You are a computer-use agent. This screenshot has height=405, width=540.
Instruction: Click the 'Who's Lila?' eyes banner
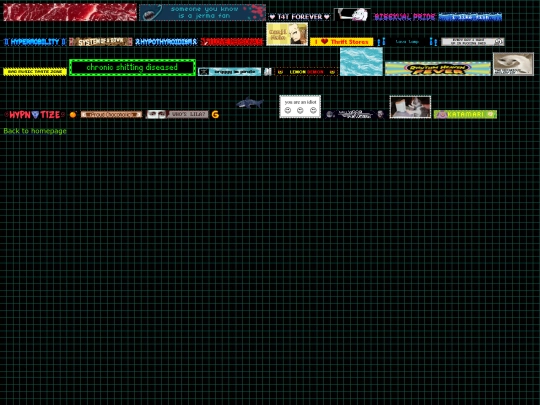177,114
